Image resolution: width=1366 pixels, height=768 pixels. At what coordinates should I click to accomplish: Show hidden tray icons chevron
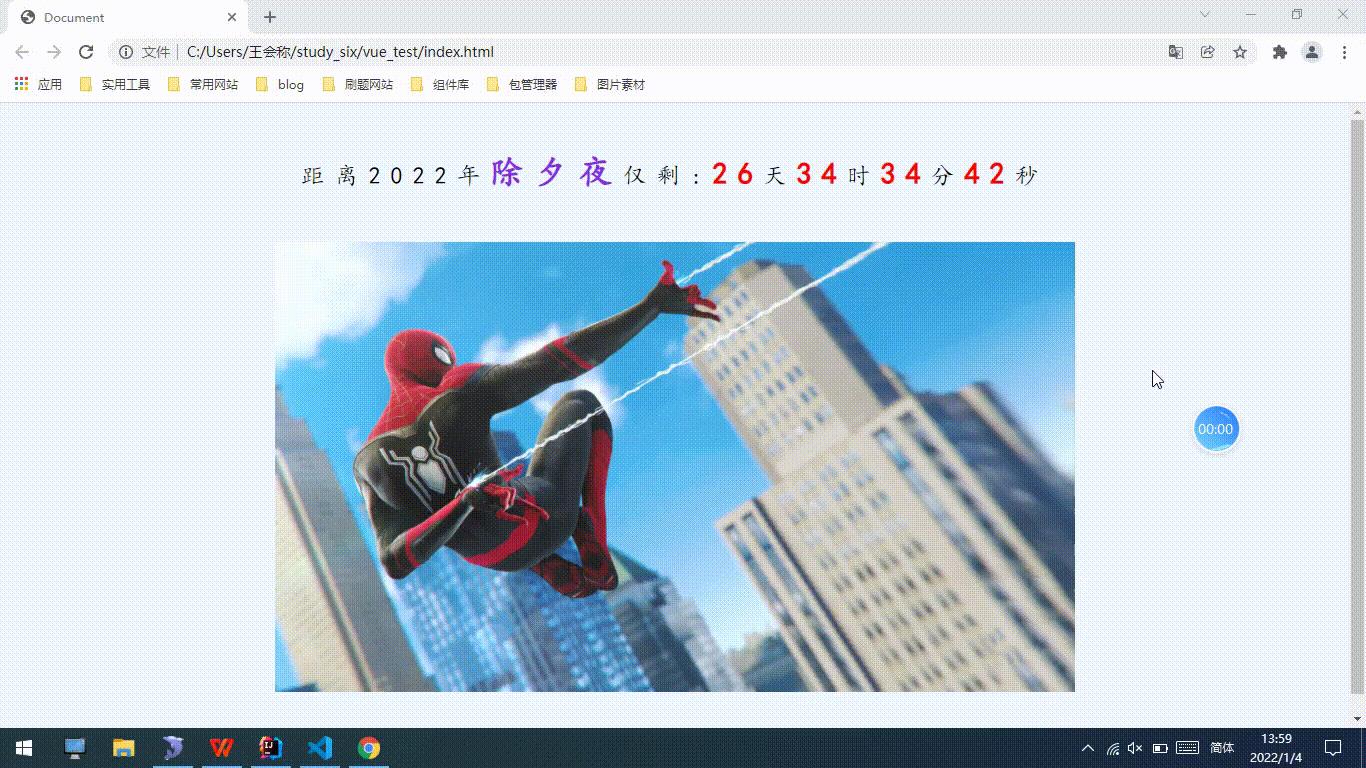(1088, 748)
